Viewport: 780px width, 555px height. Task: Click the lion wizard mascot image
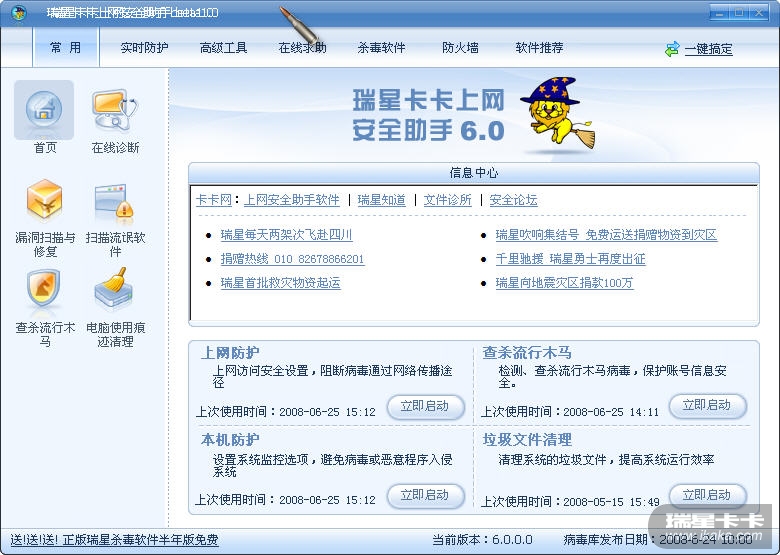click(x=559, y=114)
